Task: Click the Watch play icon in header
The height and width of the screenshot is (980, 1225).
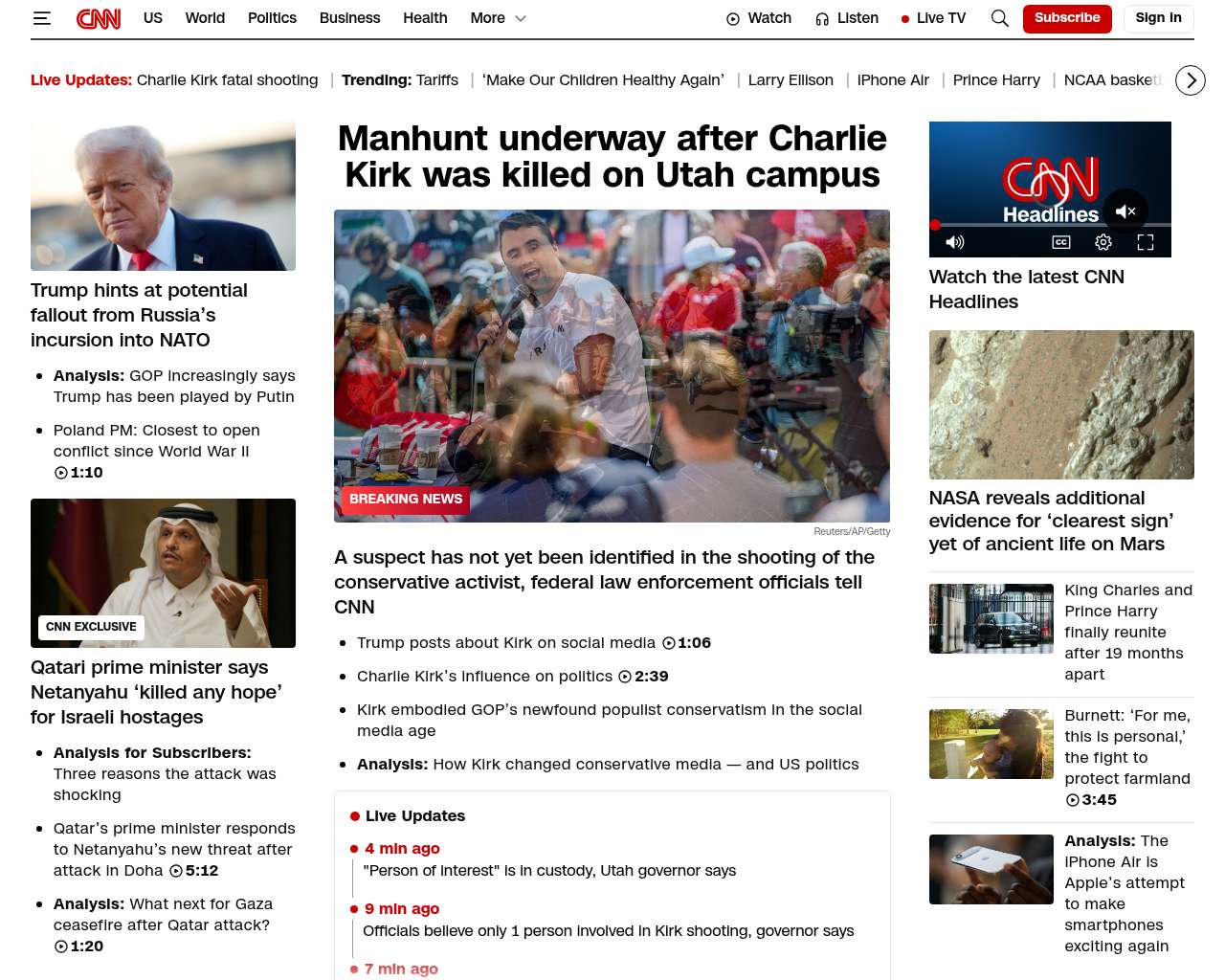Action: [733, 18]
